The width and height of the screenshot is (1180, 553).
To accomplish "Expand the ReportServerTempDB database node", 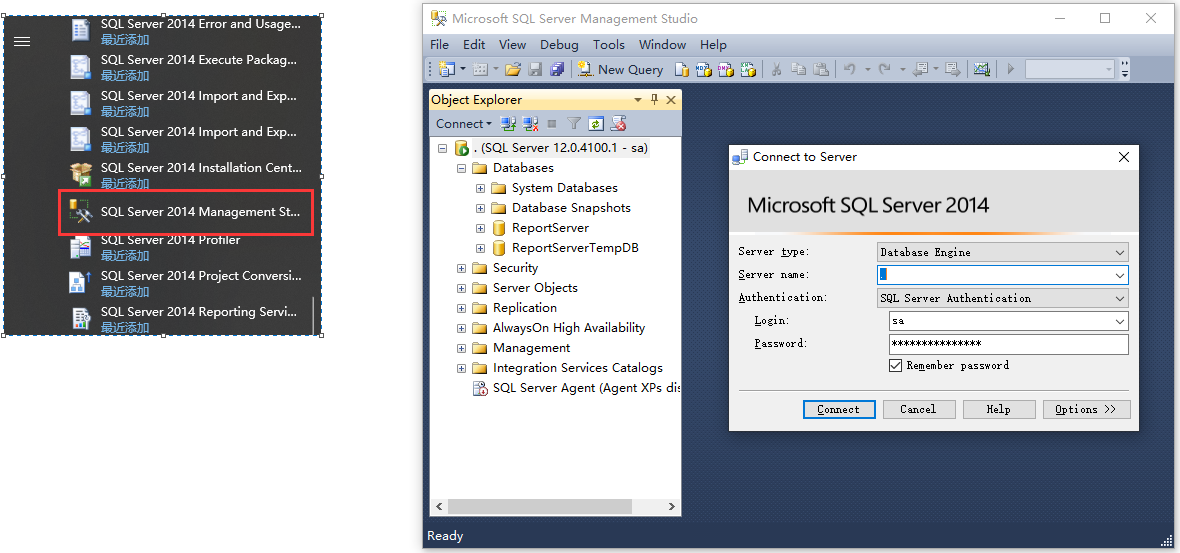I will tap(480, 248).
